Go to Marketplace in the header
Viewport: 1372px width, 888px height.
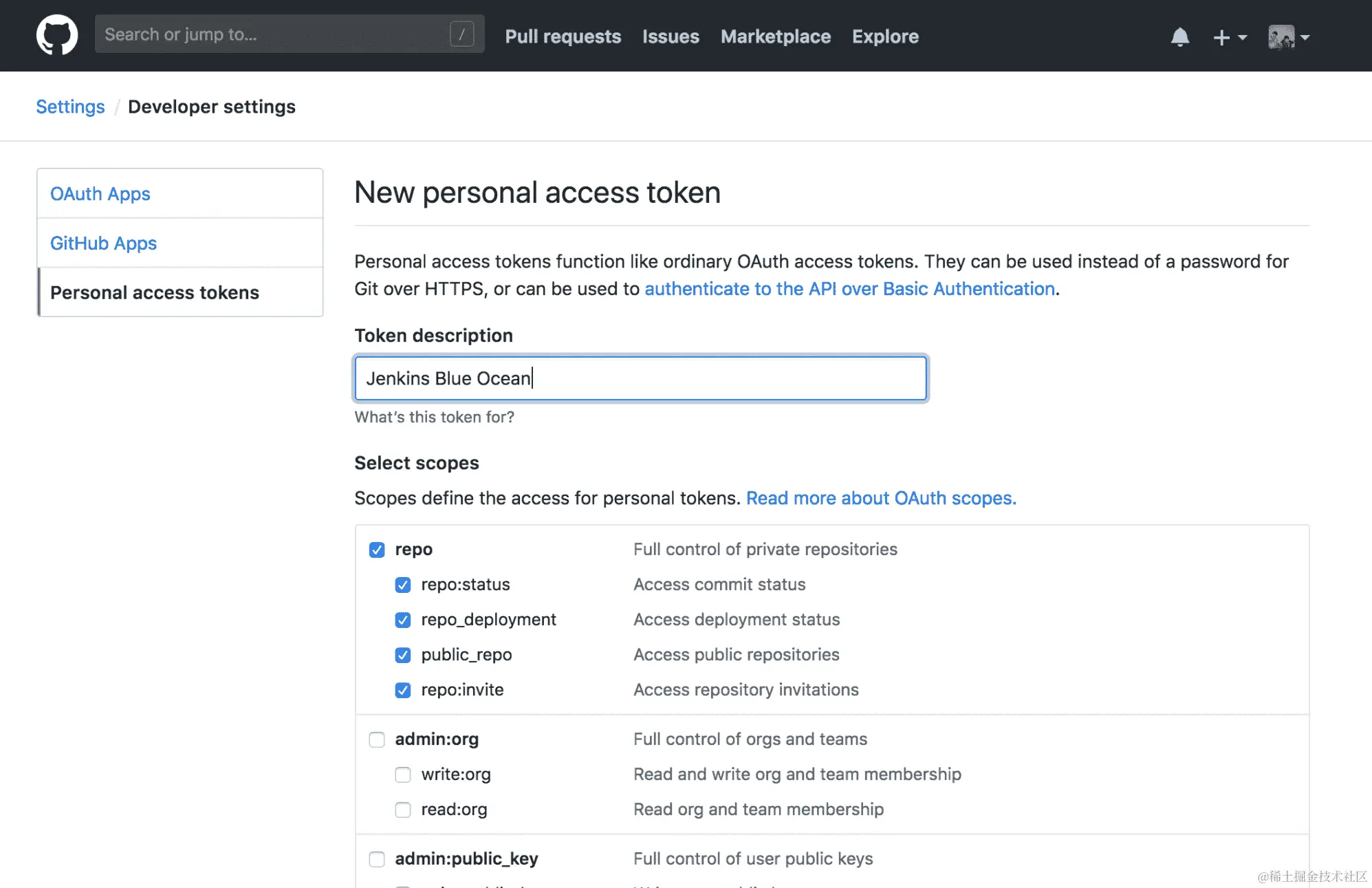(775, 36)
